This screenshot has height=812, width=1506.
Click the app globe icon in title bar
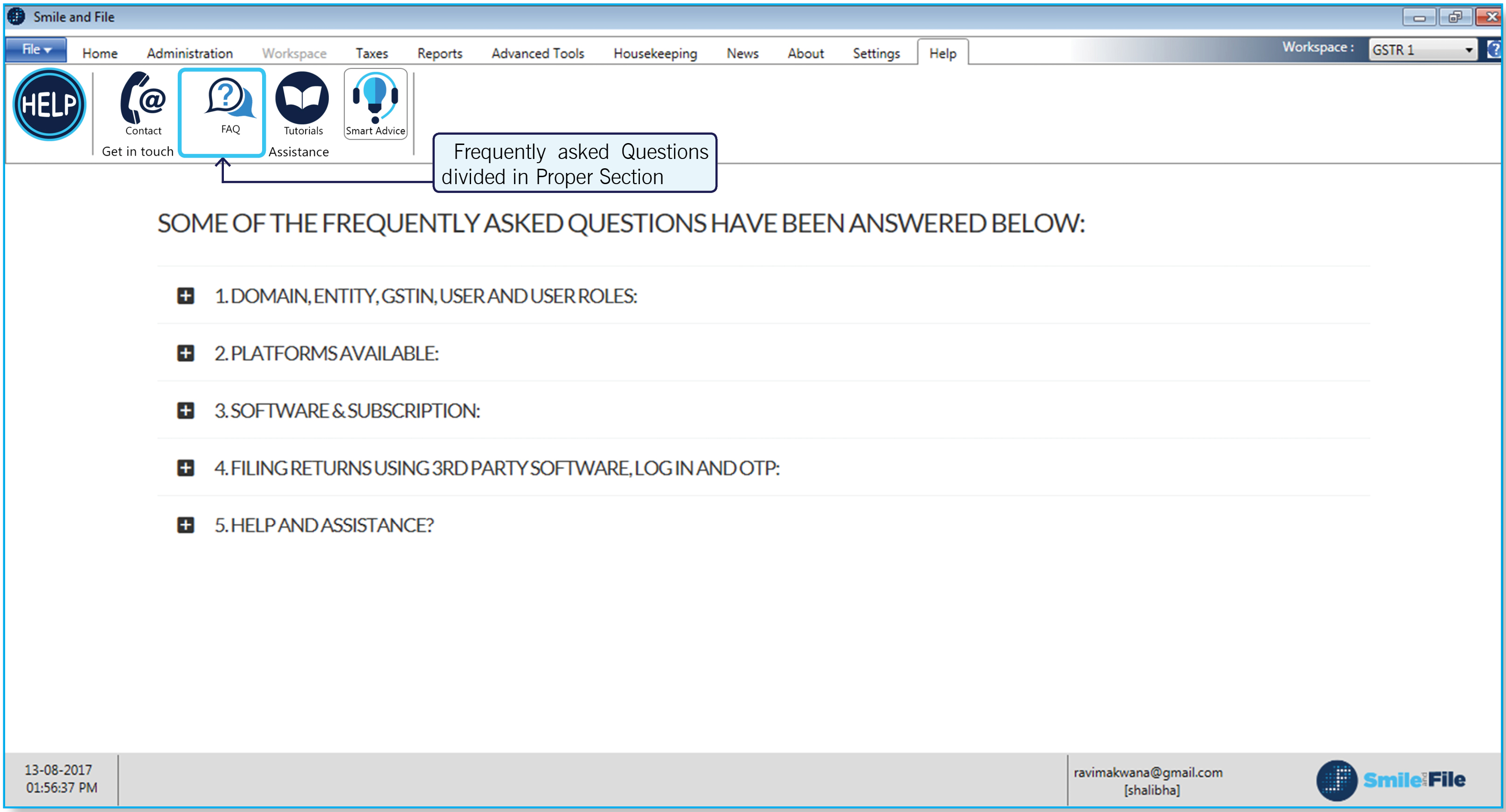[x=16, y=16]
